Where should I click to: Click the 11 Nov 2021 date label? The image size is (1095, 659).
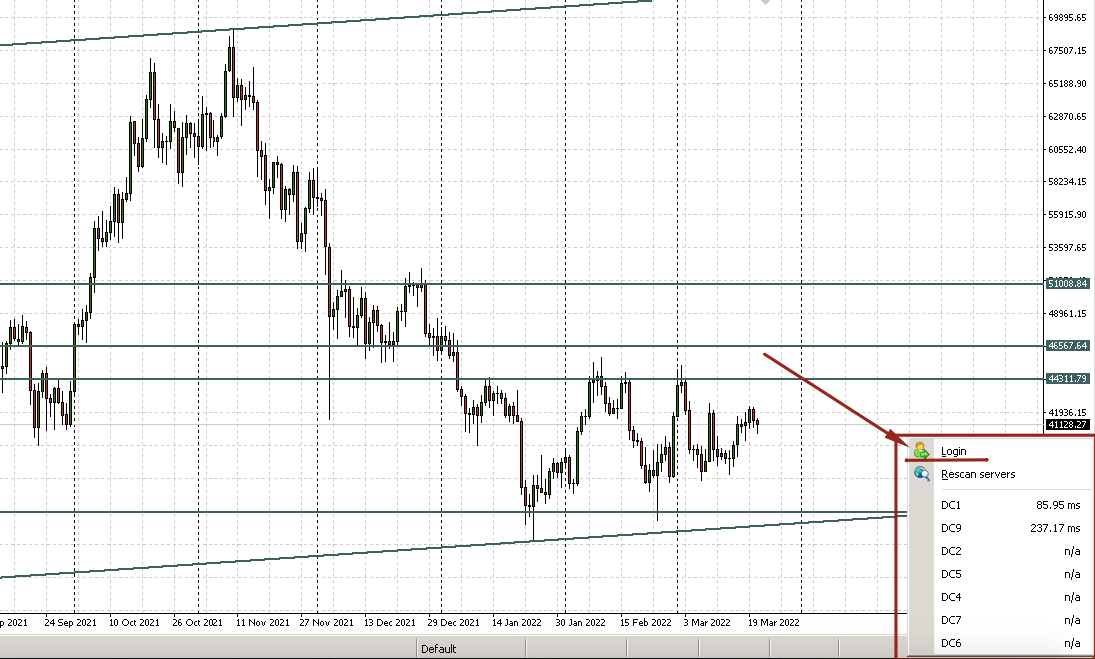click(263, 622)
